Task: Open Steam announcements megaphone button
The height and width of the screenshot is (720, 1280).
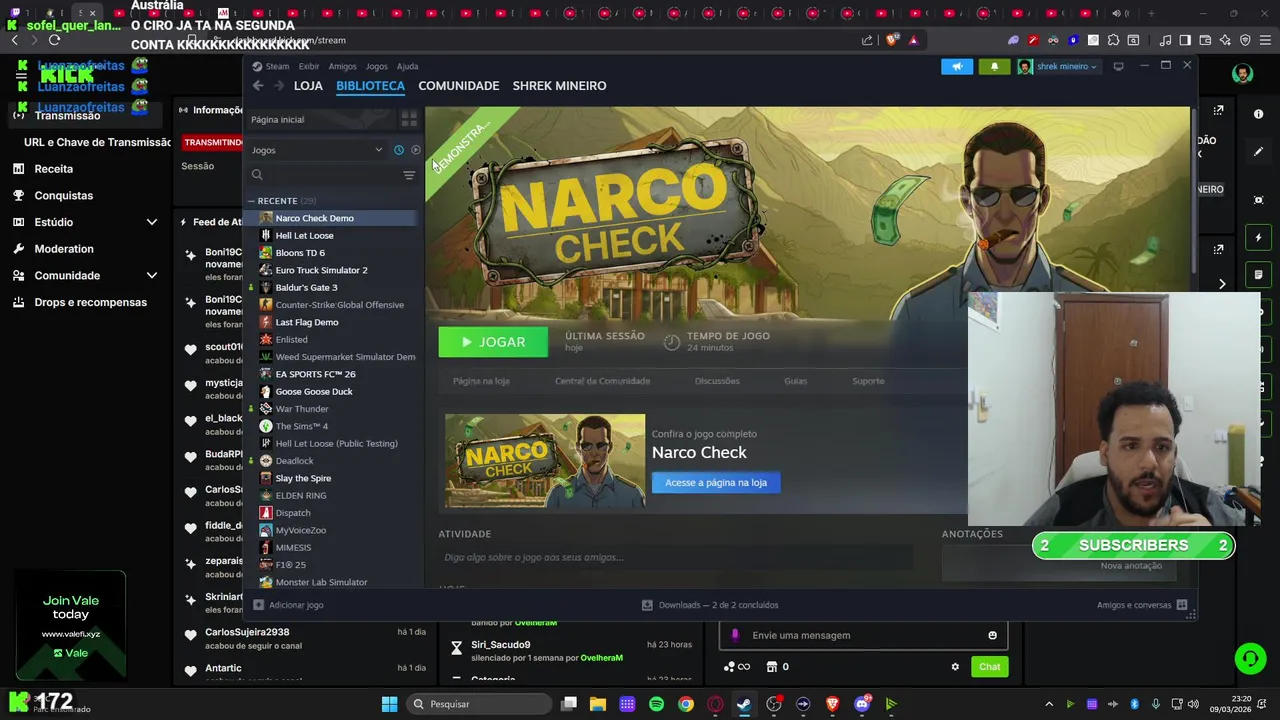Action: 957,66
